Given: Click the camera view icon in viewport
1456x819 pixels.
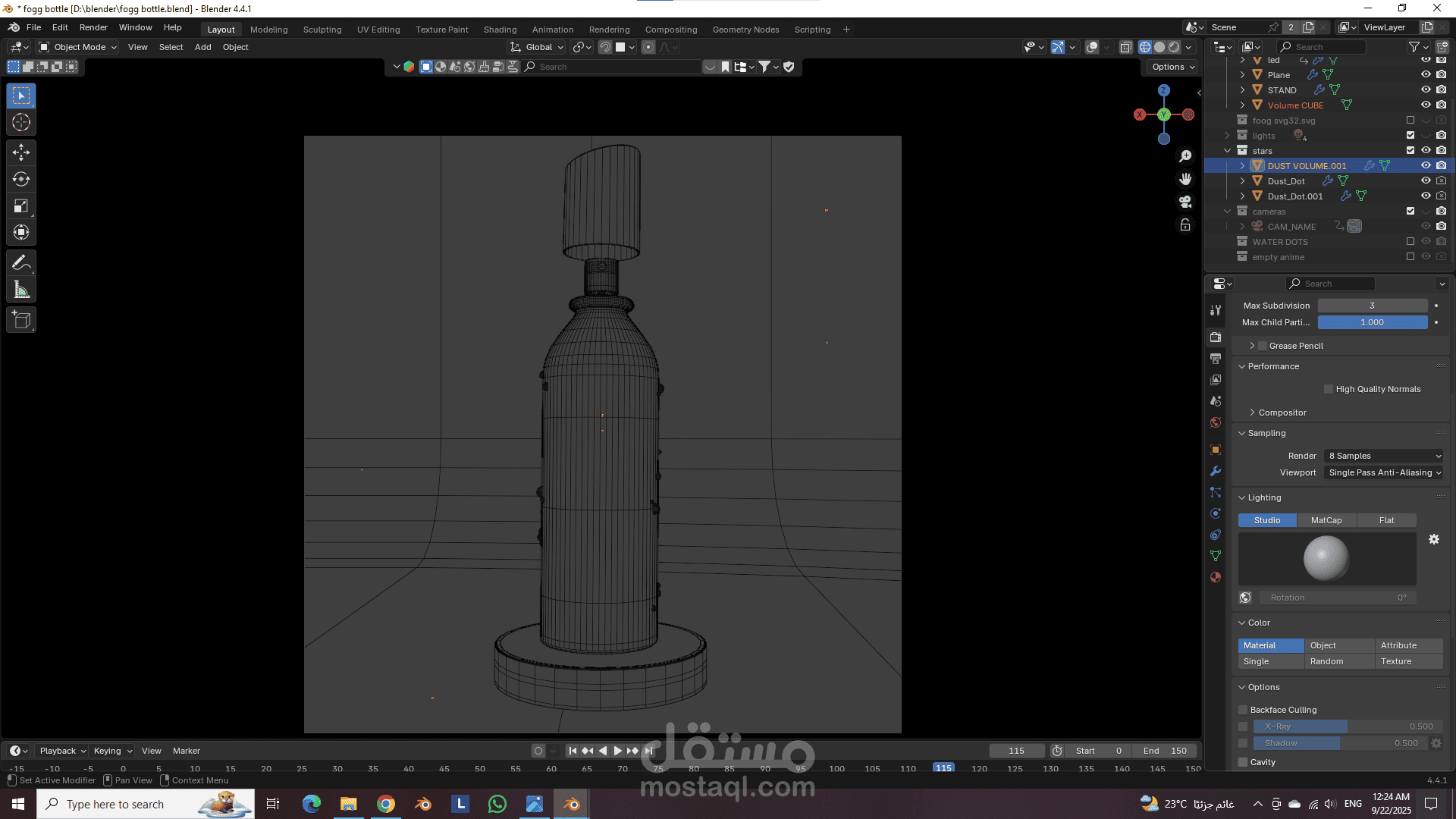Looking at the screenshot, I should pos(1185,202).
